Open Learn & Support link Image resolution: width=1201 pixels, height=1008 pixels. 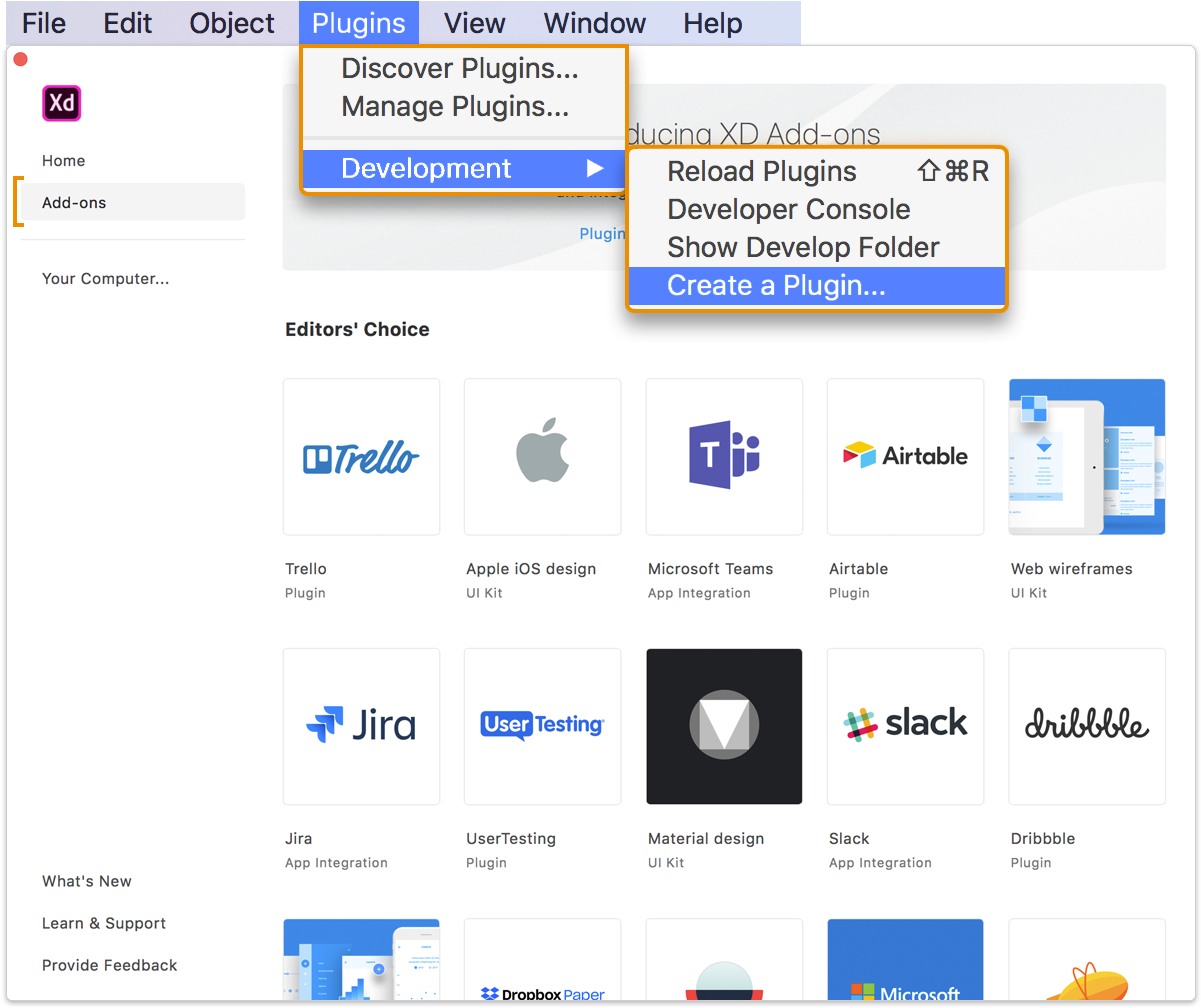pos(104,923)
